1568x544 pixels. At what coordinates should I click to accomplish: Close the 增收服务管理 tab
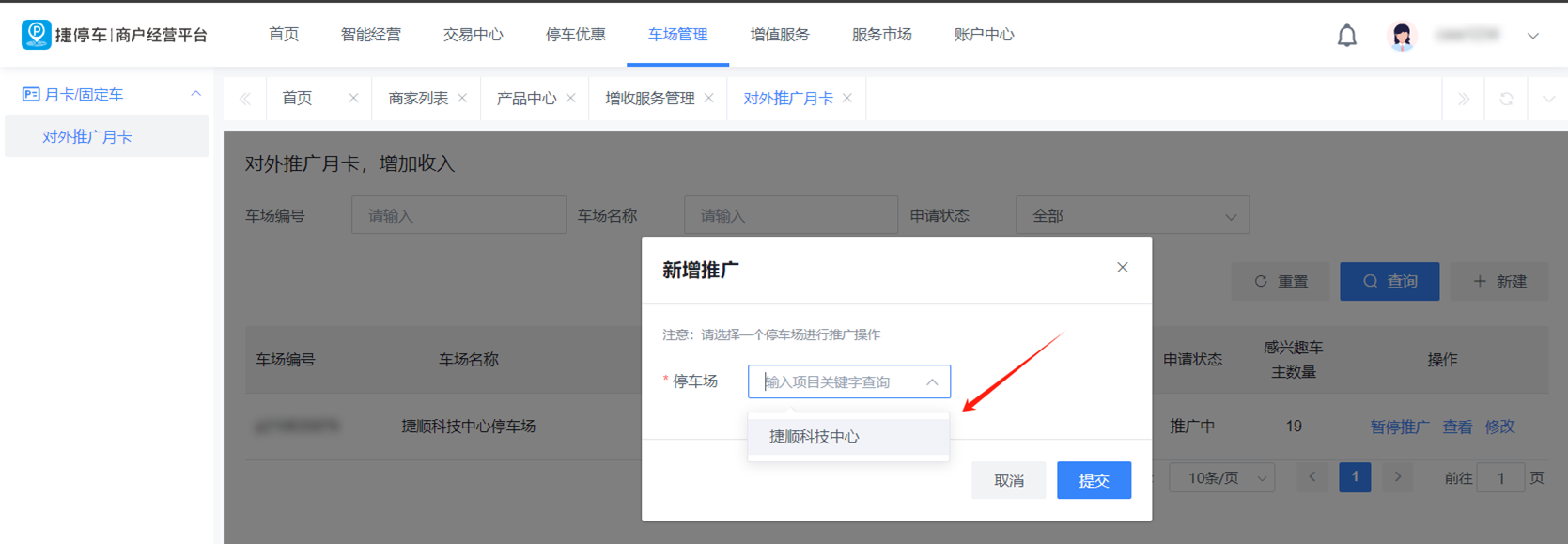click(709, 99)
